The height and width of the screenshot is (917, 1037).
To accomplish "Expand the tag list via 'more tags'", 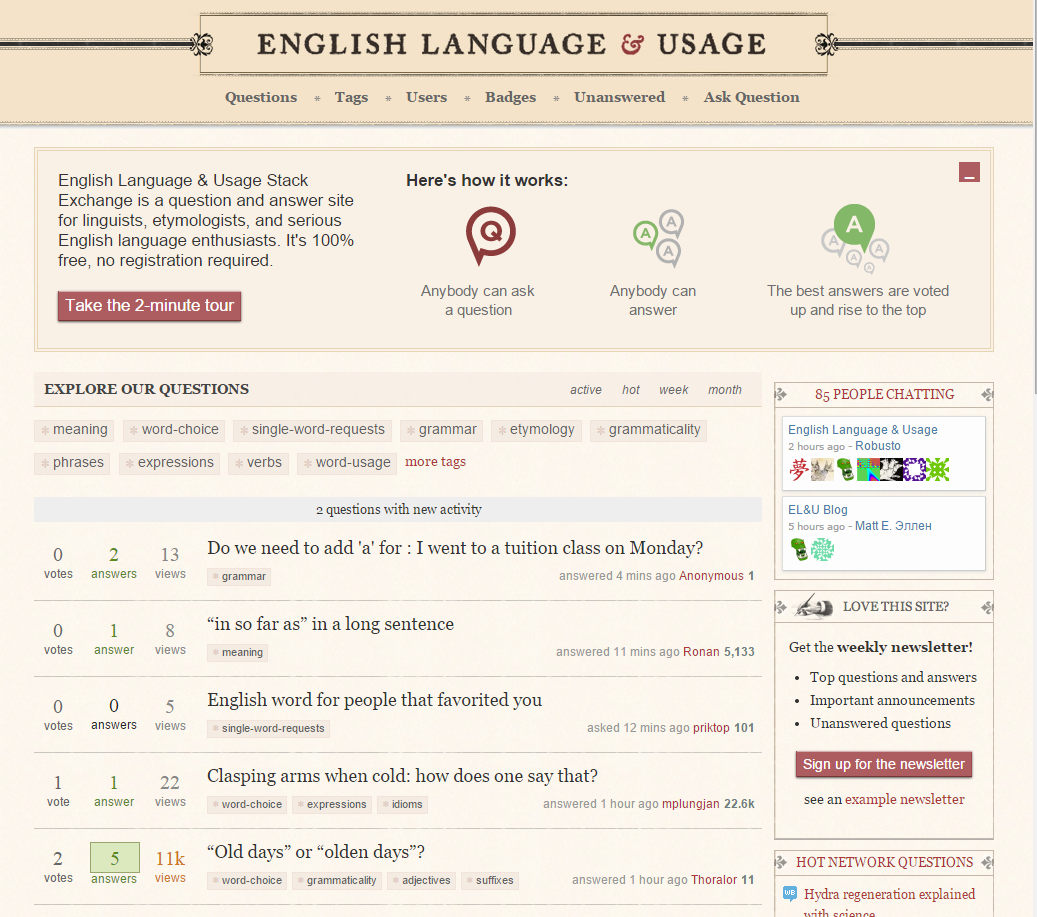I will click(x=435, y=462).
